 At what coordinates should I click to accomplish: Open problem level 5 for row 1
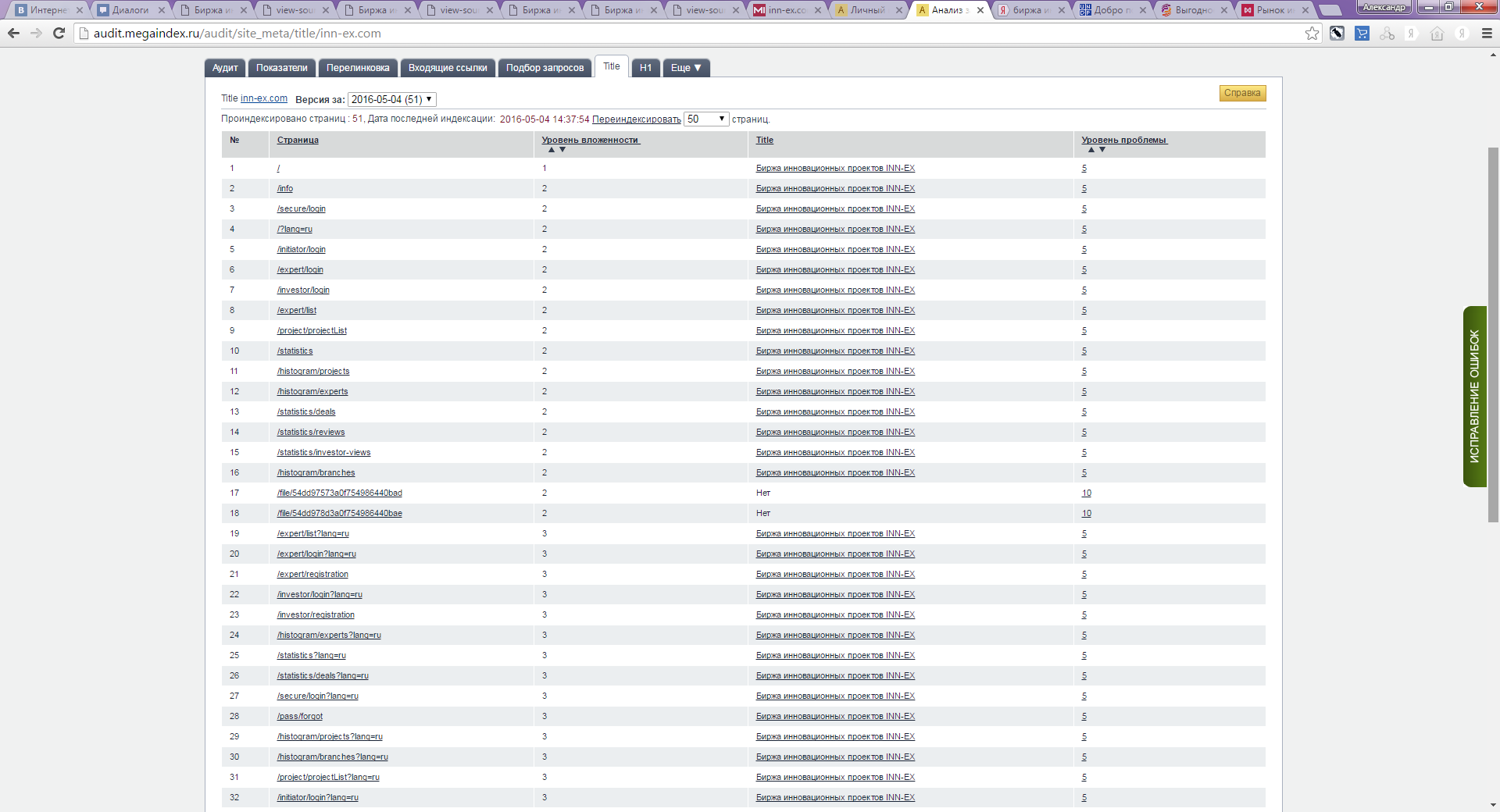pyautogui.click(x=1084, y=169)
